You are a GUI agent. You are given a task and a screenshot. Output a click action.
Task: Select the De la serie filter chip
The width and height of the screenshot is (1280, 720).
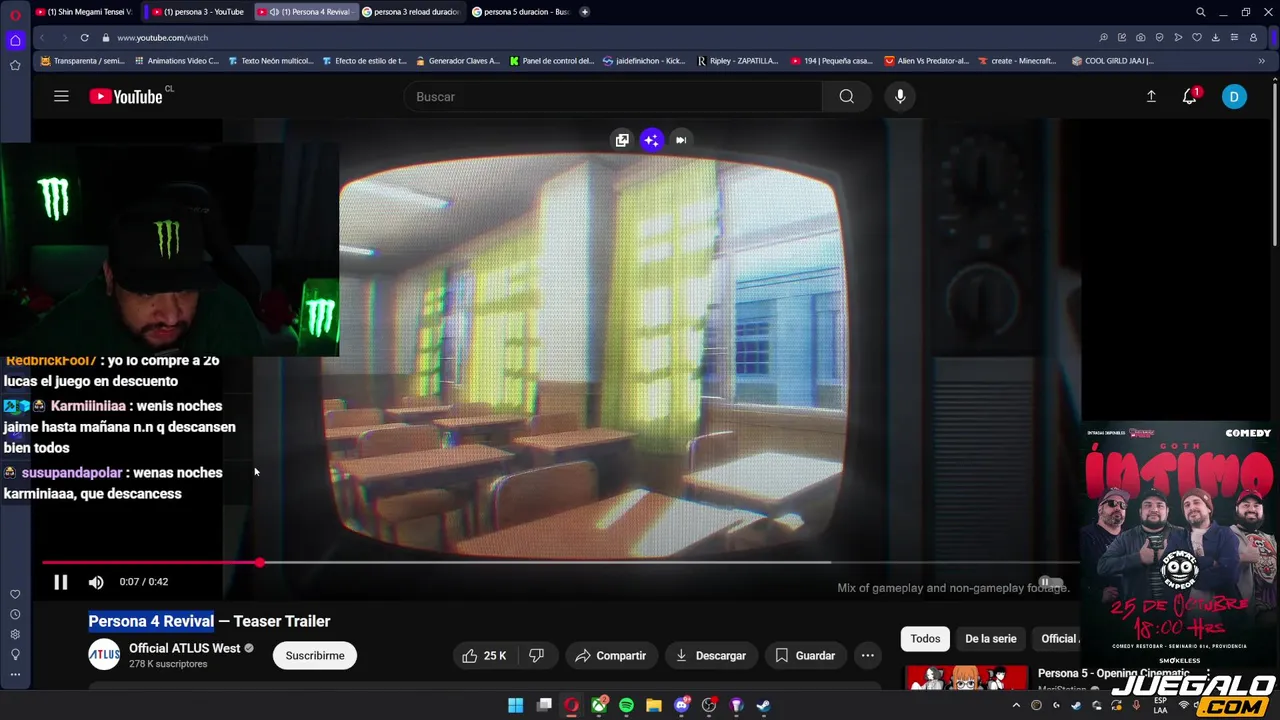click(990, 638)
